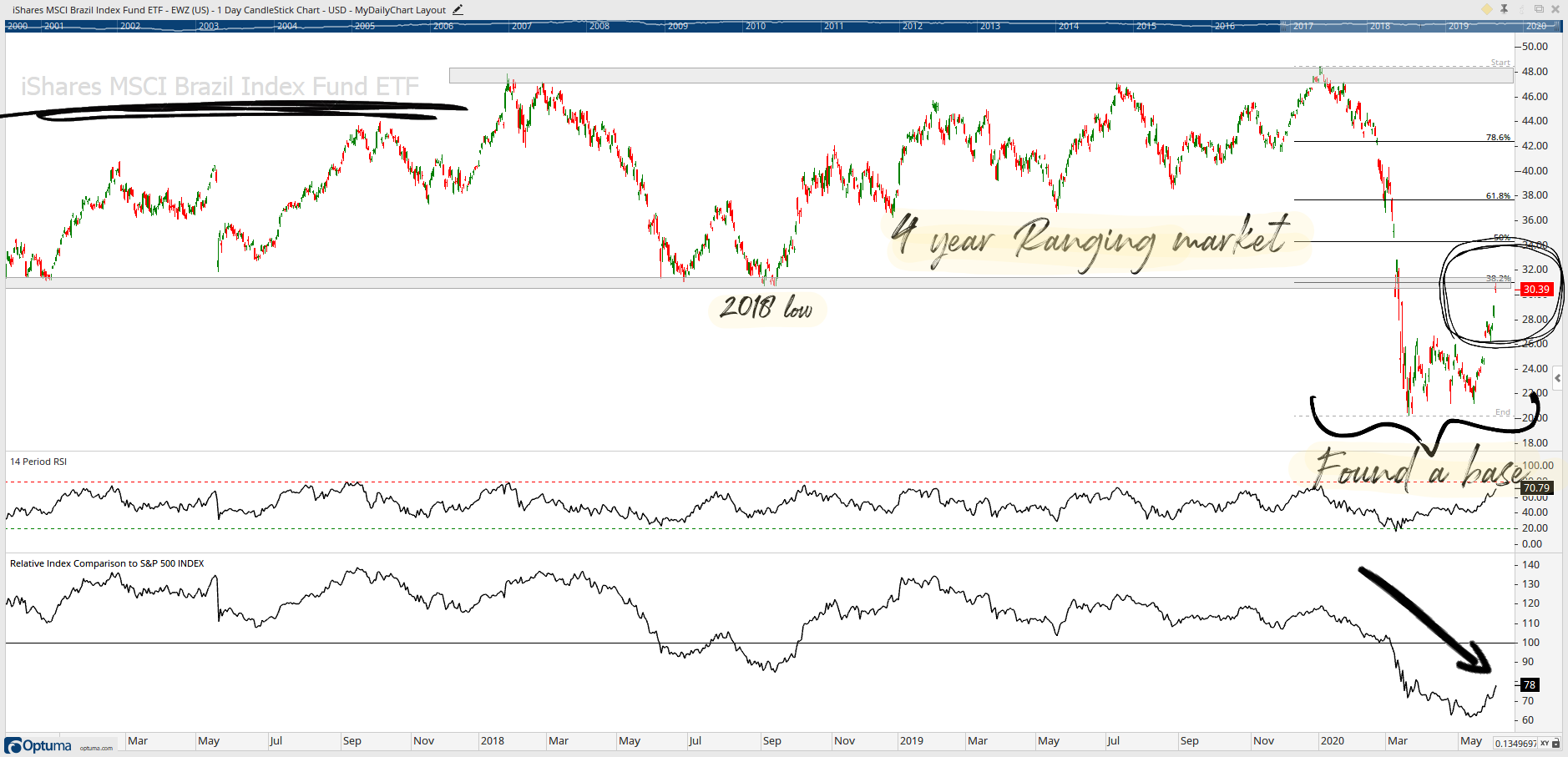The height and width of the screenshot is (757, 1568).
Task: Click the Optuma logo
Action: pos(38,745)
